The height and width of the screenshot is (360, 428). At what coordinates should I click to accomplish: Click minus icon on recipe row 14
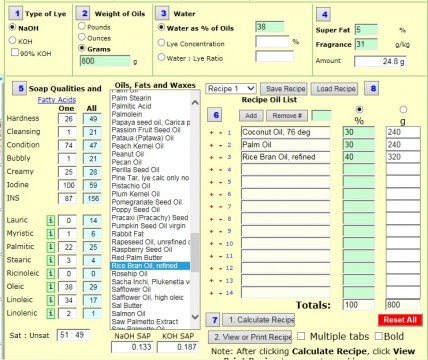pos(220,293)
